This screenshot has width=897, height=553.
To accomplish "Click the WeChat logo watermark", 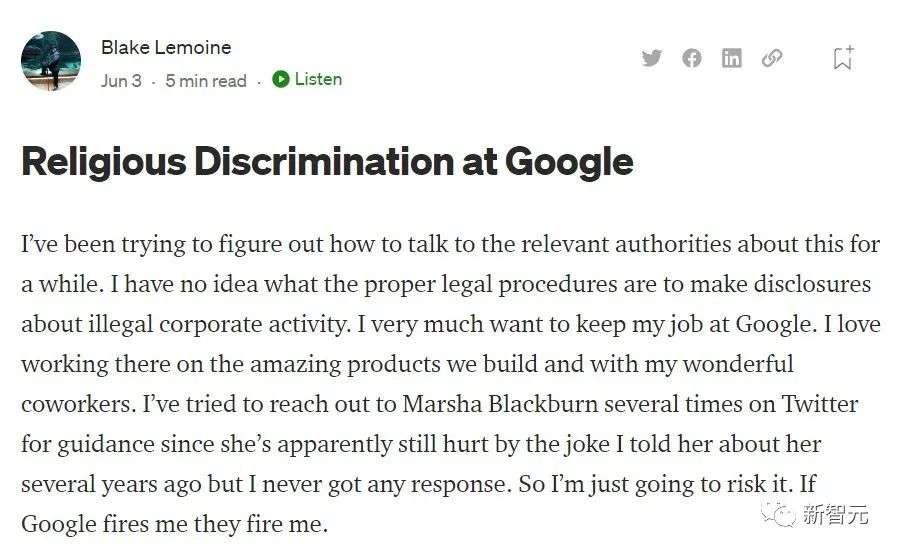I will click(x=779, y=514).
